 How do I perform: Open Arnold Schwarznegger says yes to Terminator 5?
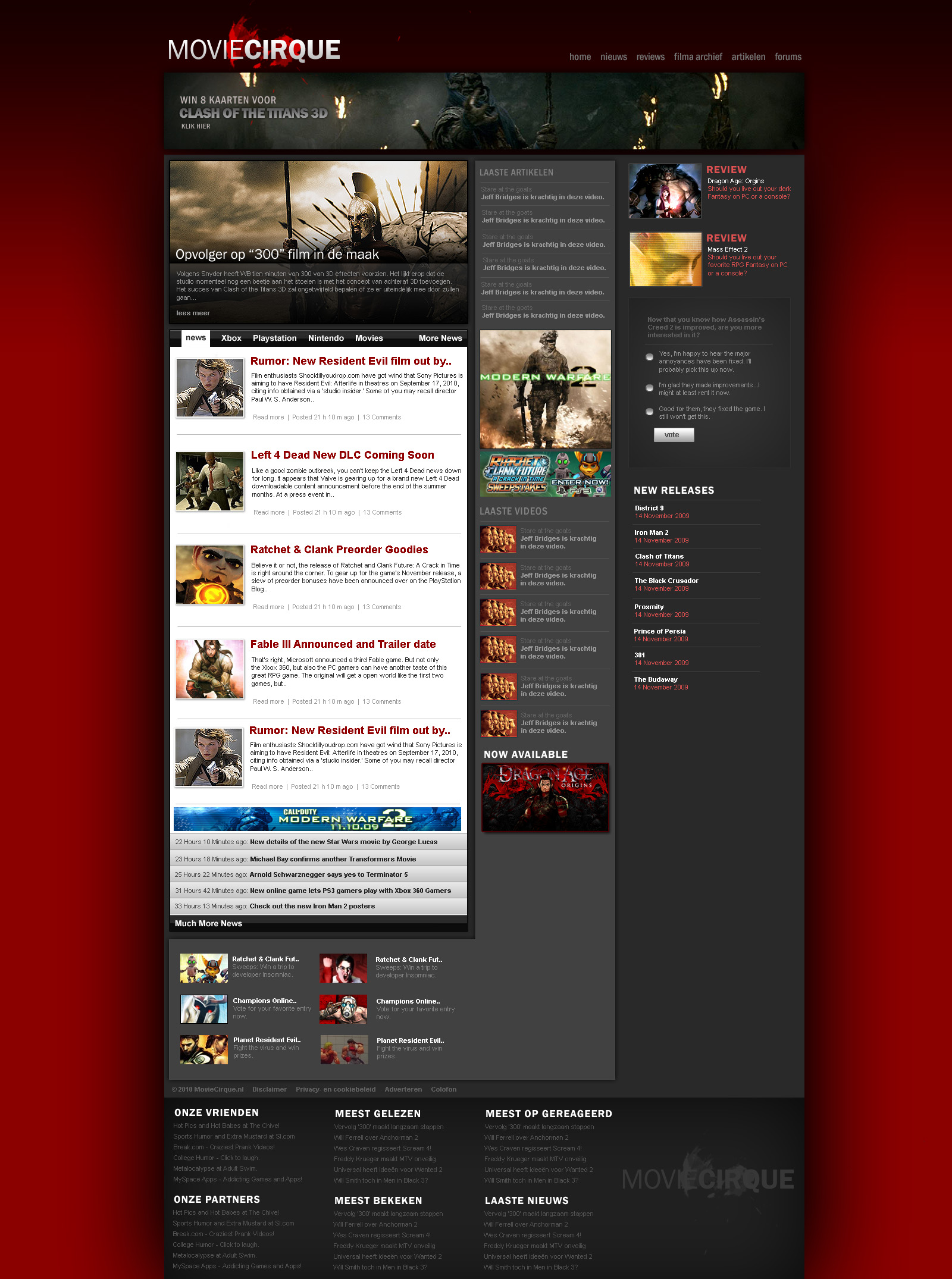click(x=328, y=874)
